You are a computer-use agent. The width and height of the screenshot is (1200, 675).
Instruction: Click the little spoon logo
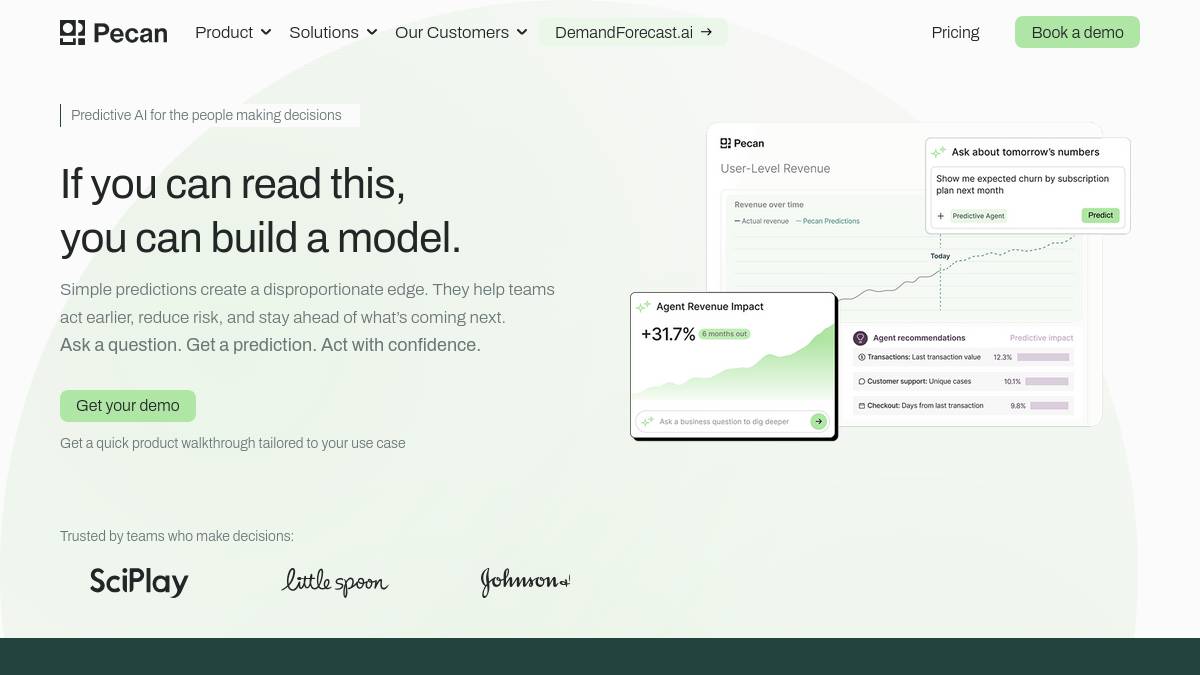coord(334,581)
